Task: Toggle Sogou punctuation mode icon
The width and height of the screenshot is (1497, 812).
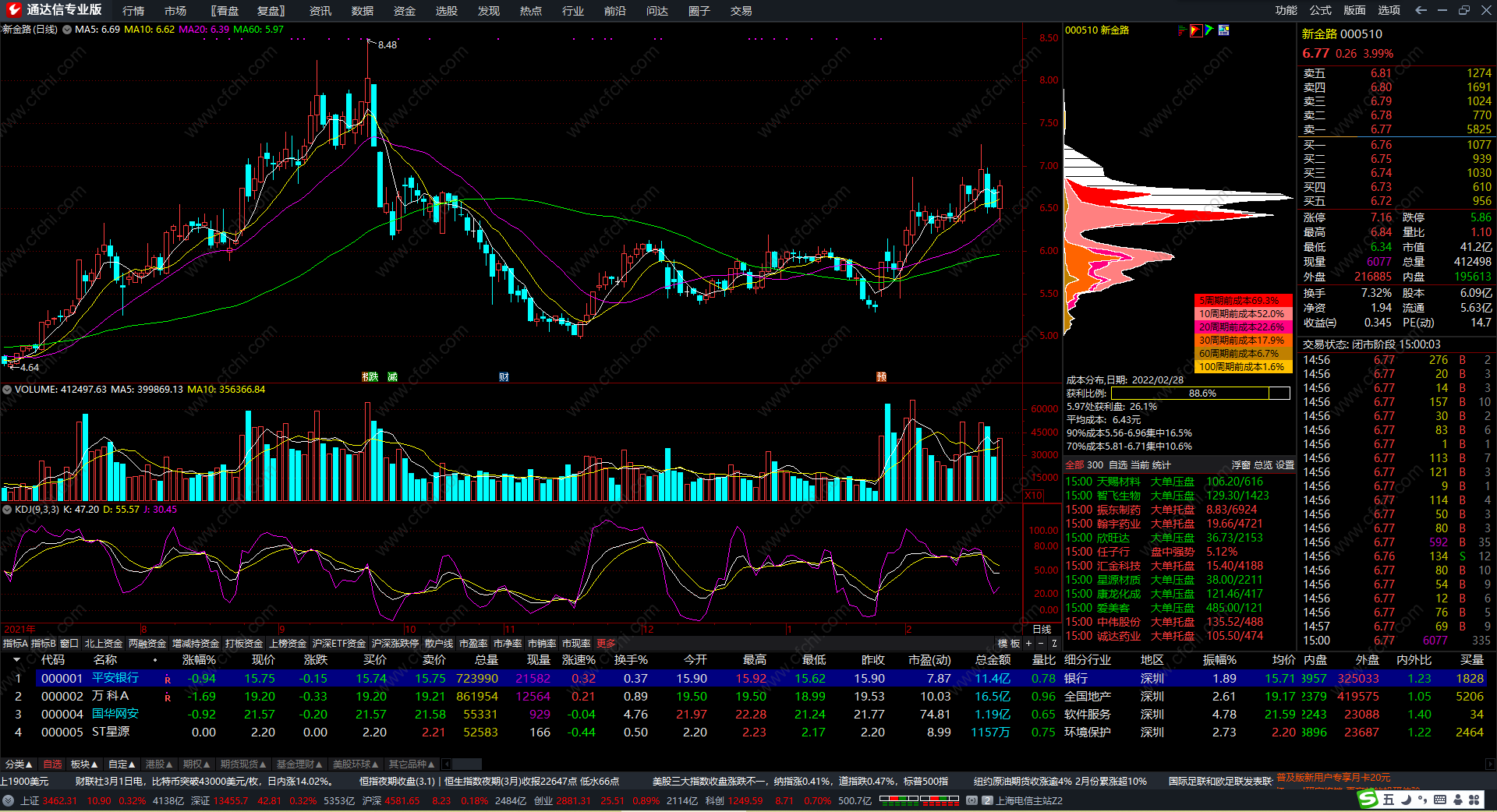Action: 1423,800
